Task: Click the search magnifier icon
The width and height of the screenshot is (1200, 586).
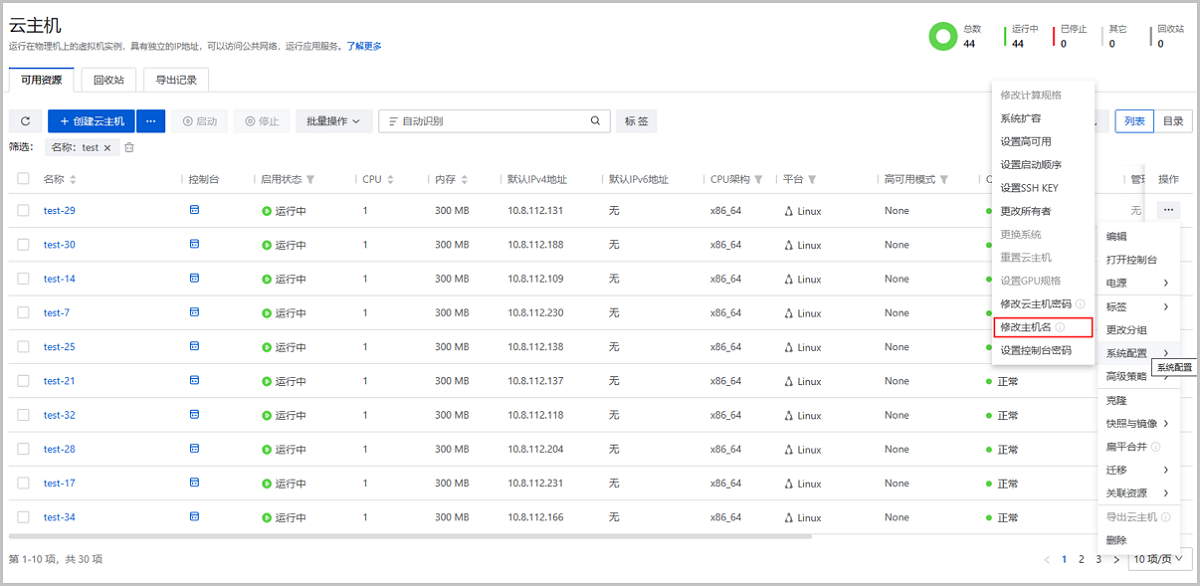Action: pyautogui.click(x=595, y=121)
